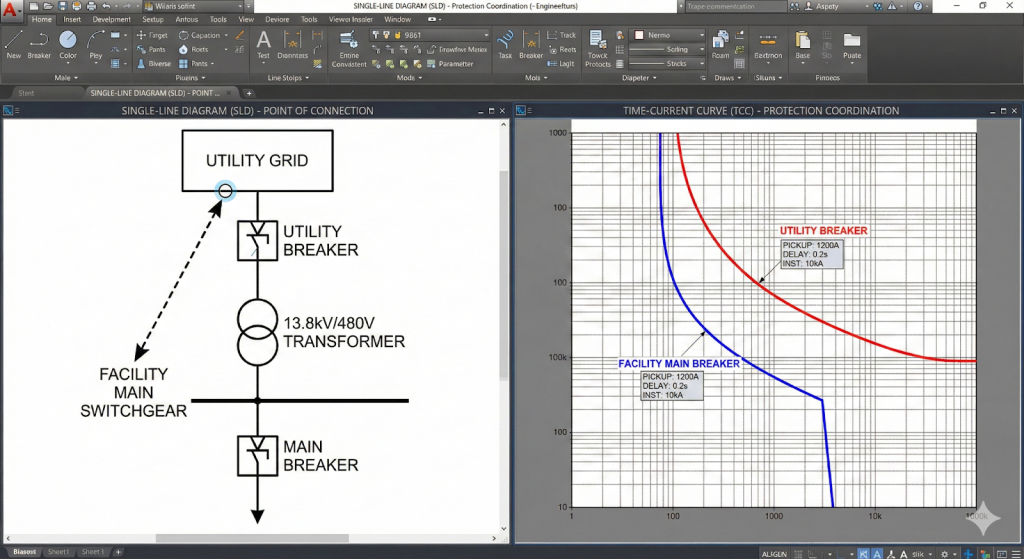Click the Frowfnve Meiex button

pos(458,50)
